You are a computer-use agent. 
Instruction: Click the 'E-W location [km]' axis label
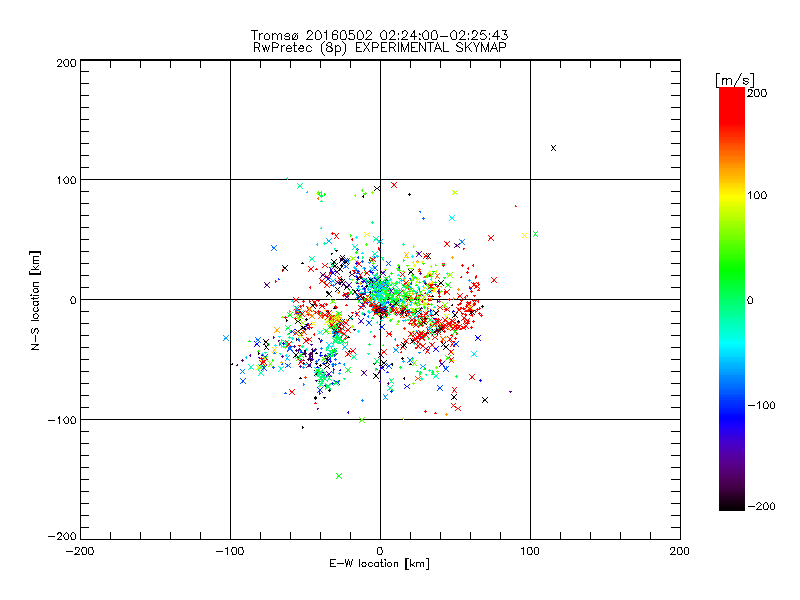point(379,564)
